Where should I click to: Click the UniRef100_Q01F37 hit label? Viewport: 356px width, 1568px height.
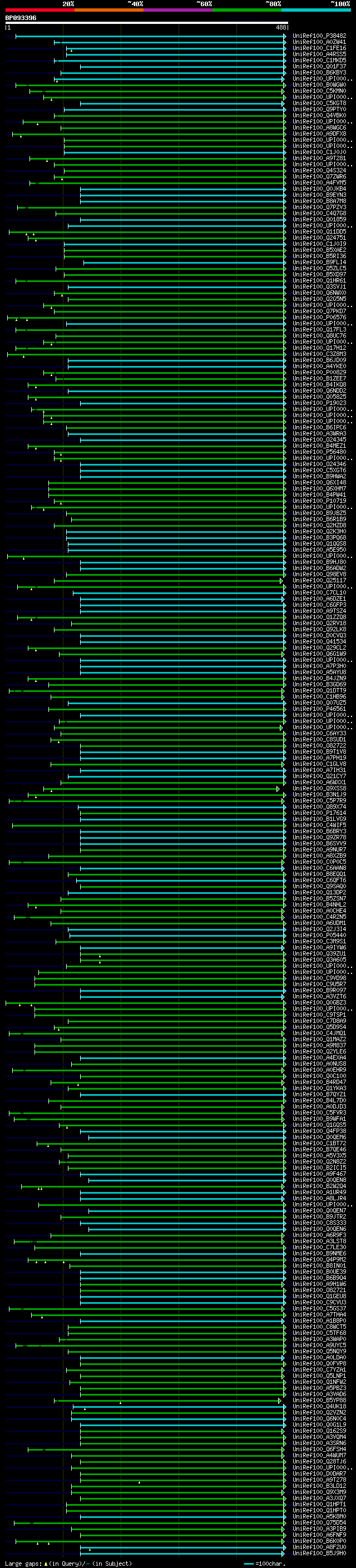coord(319,66)
